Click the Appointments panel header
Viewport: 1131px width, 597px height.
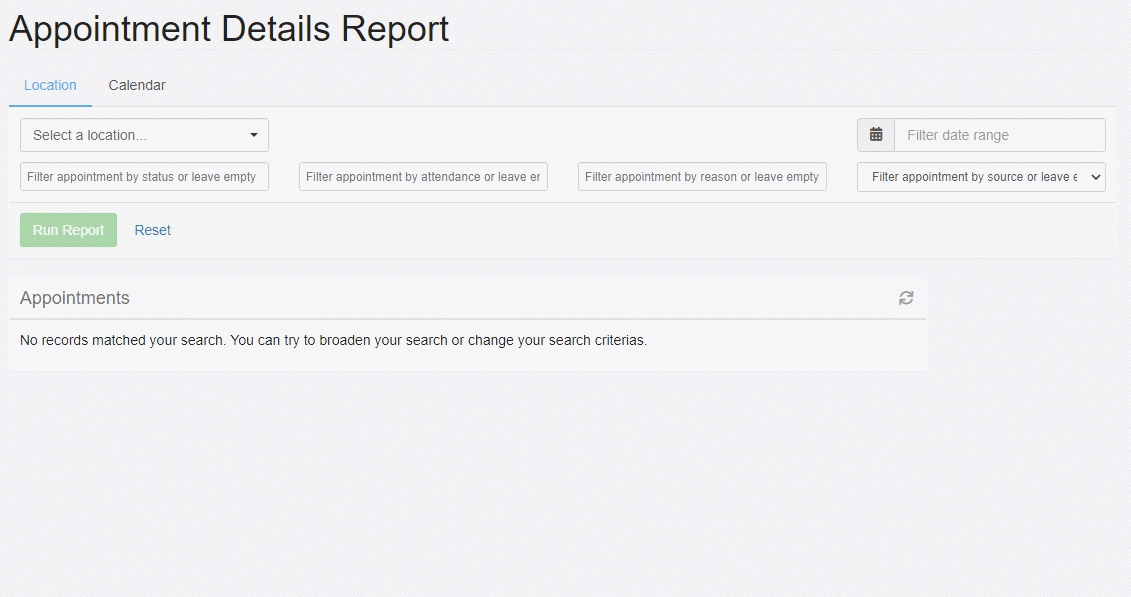(75, 297)
